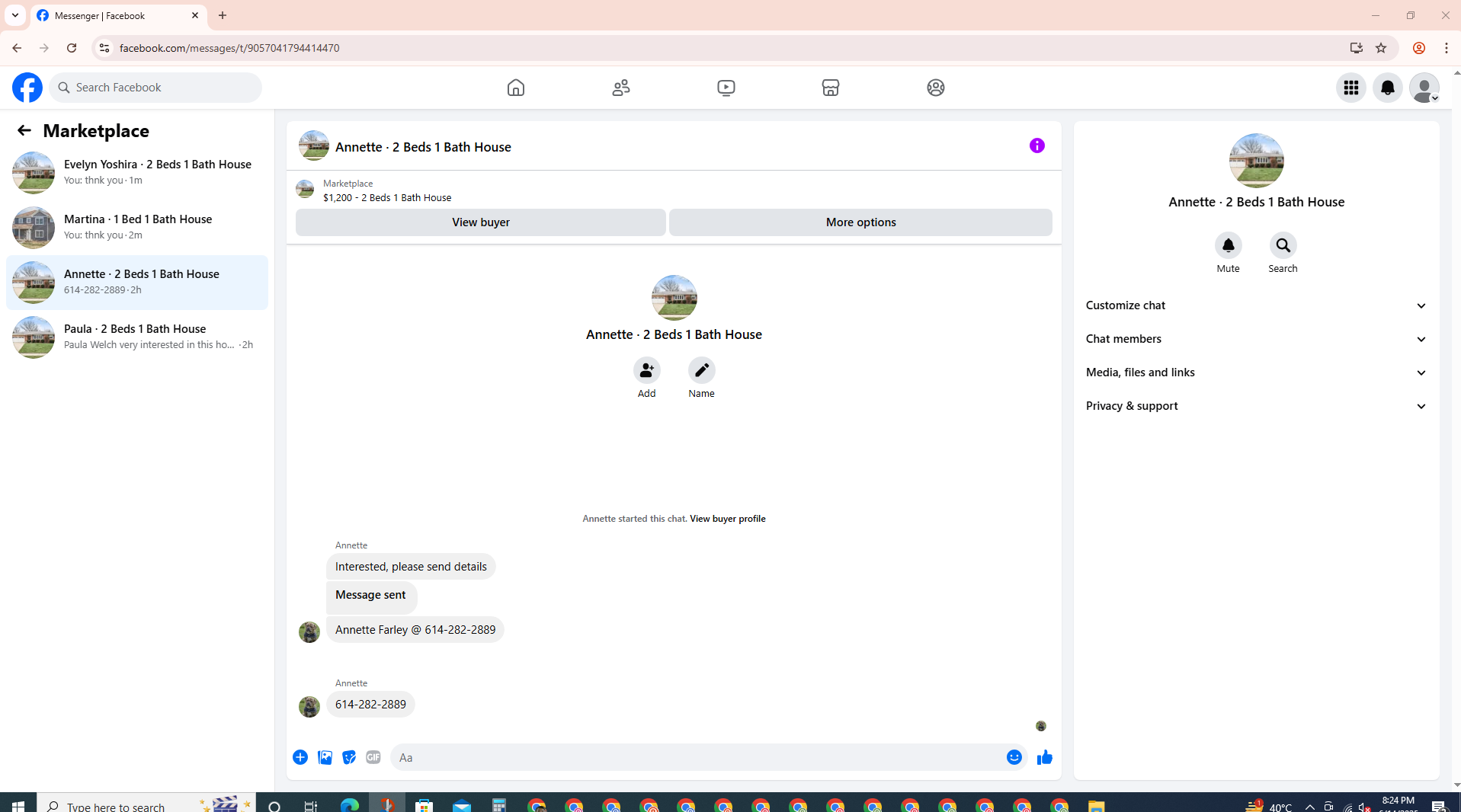1461x812 pixels.
Task: Attach a file with the photo icon
Action: pos(325,757)
